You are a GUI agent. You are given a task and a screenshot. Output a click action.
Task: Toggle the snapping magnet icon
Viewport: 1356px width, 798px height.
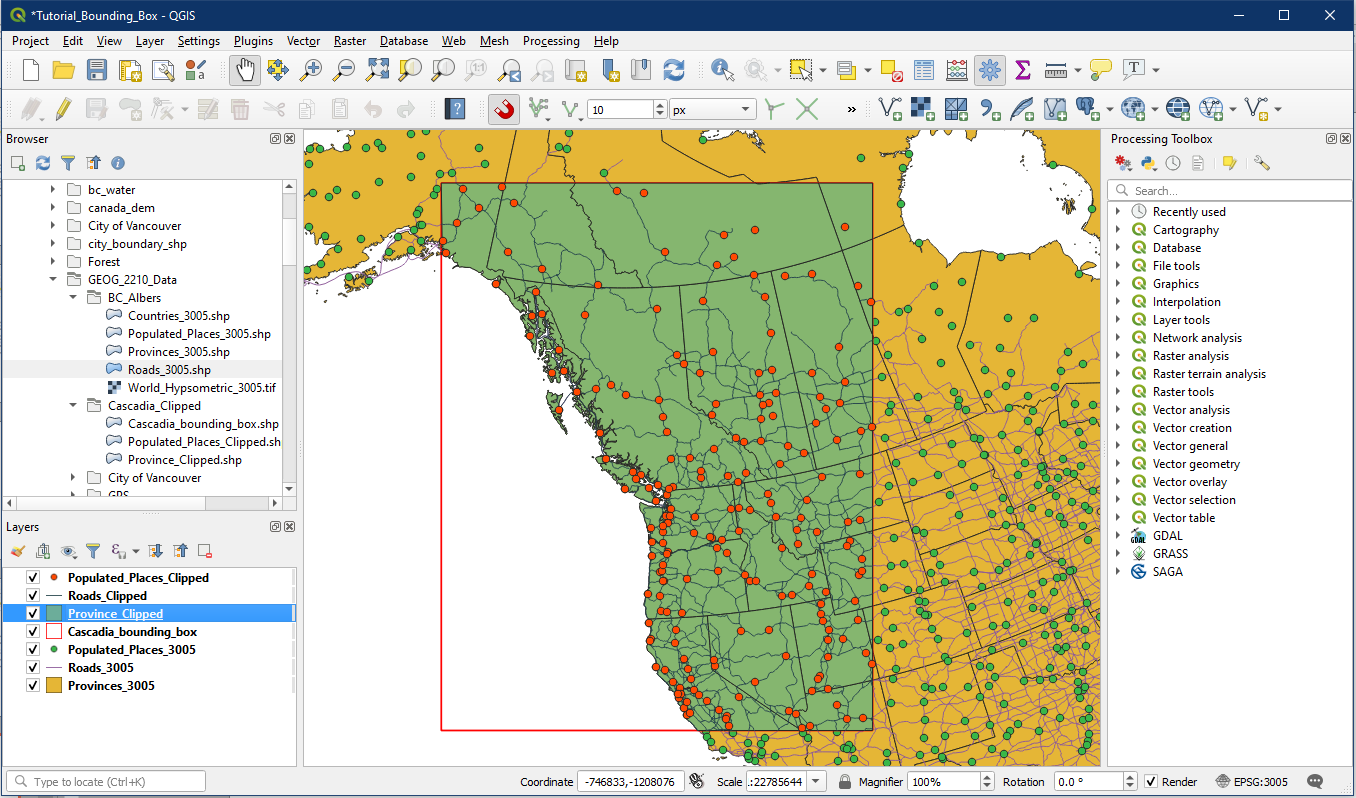504,109
